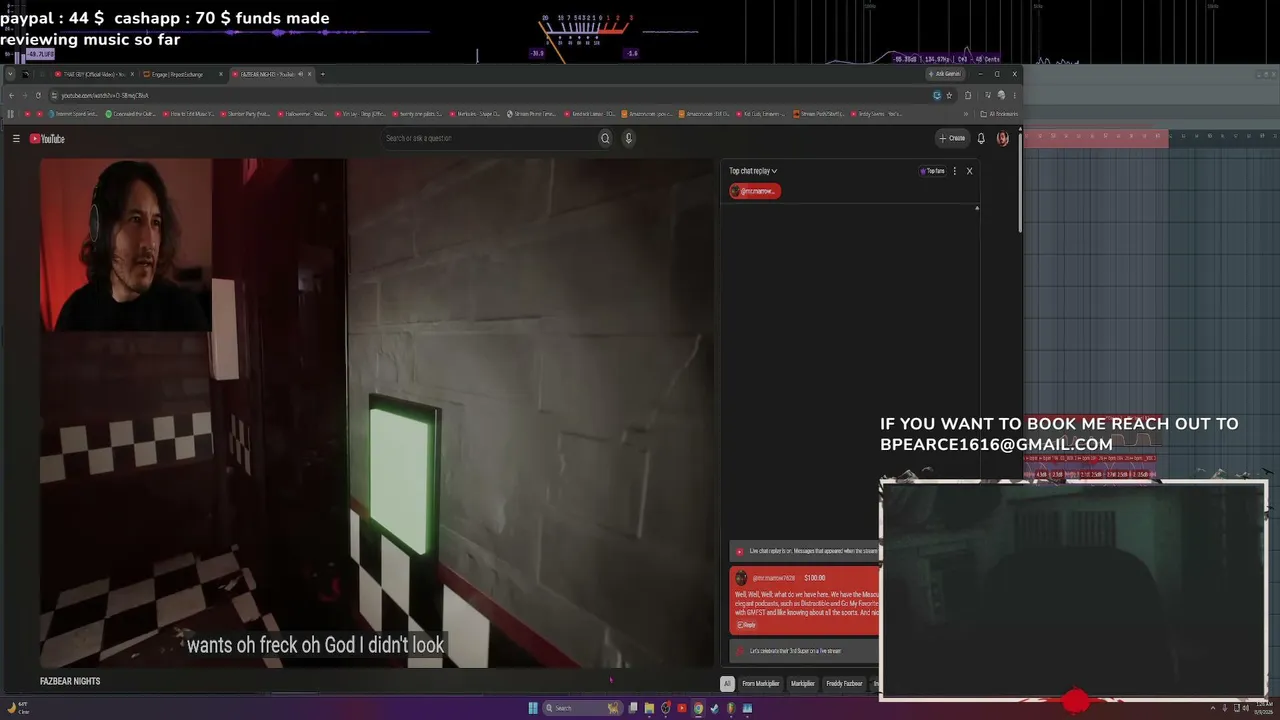Click the FAZBEAR NIGHTS video title

(70, 682)
